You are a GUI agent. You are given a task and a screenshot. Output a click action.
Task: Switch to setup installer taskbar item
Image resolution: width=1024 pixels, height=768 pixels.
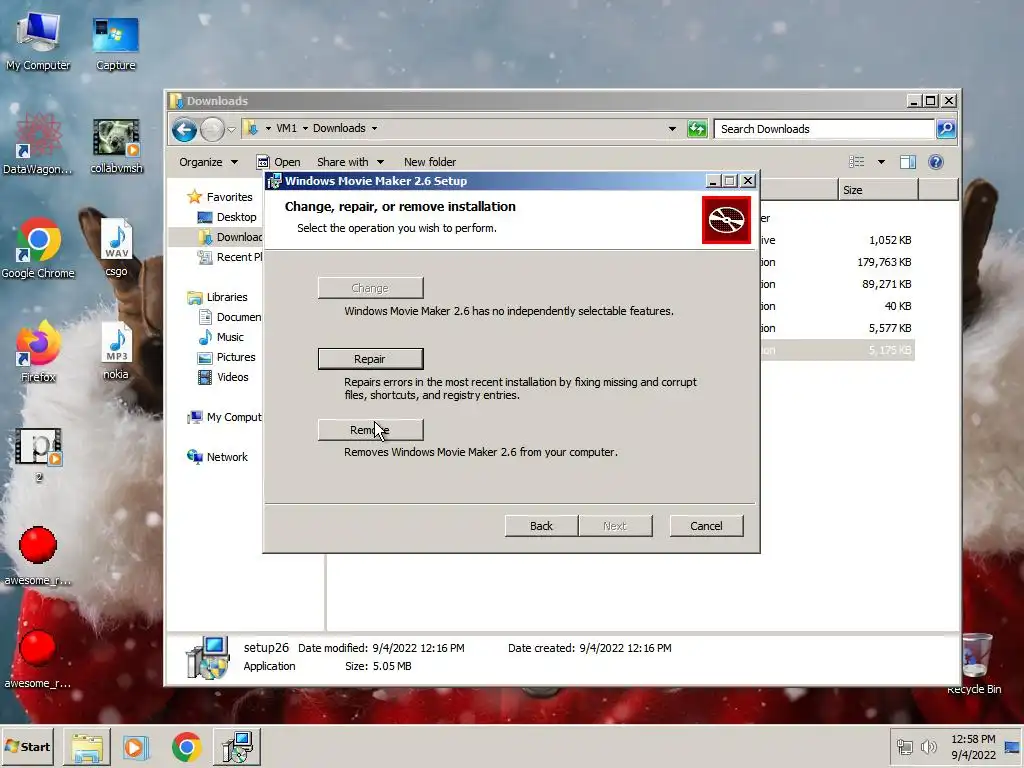click(x=236, y=747)
